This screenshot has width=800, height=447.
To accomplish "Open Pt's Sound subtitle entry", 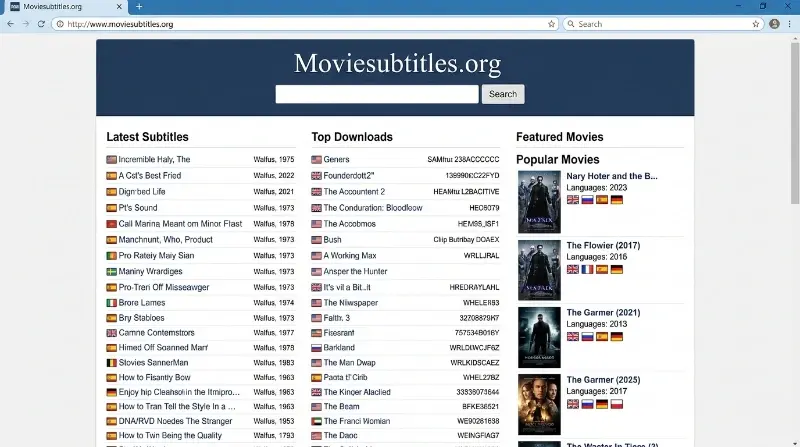I will (138, 208).
